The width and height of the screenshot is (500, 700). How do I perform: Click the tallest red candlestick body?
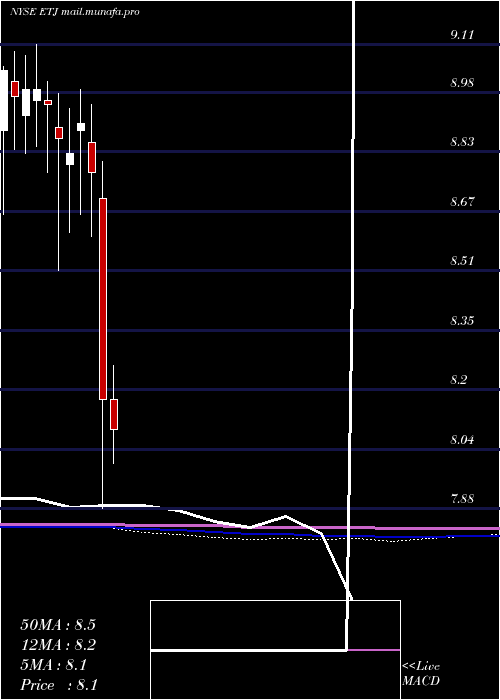pyautogui.click(x=103, y=299)
